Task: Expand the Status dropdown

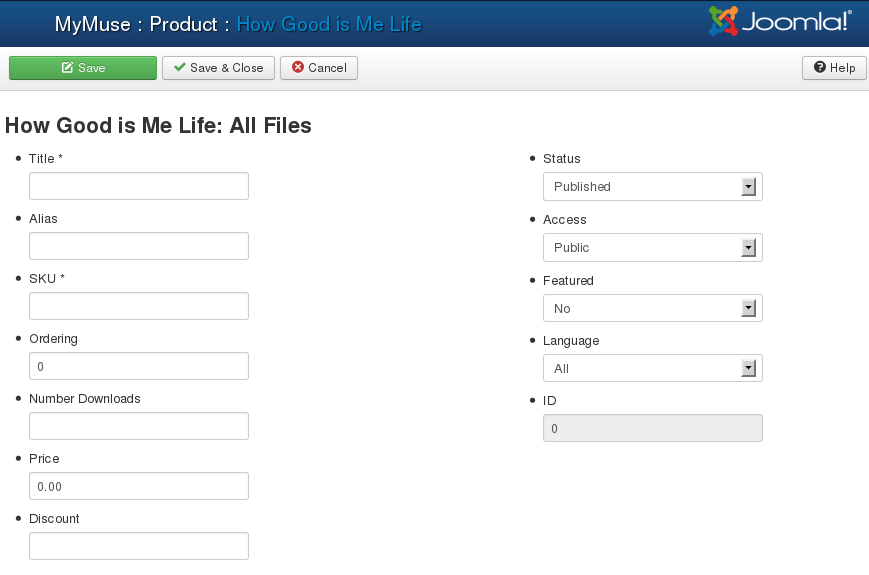Action: (652, 187)
